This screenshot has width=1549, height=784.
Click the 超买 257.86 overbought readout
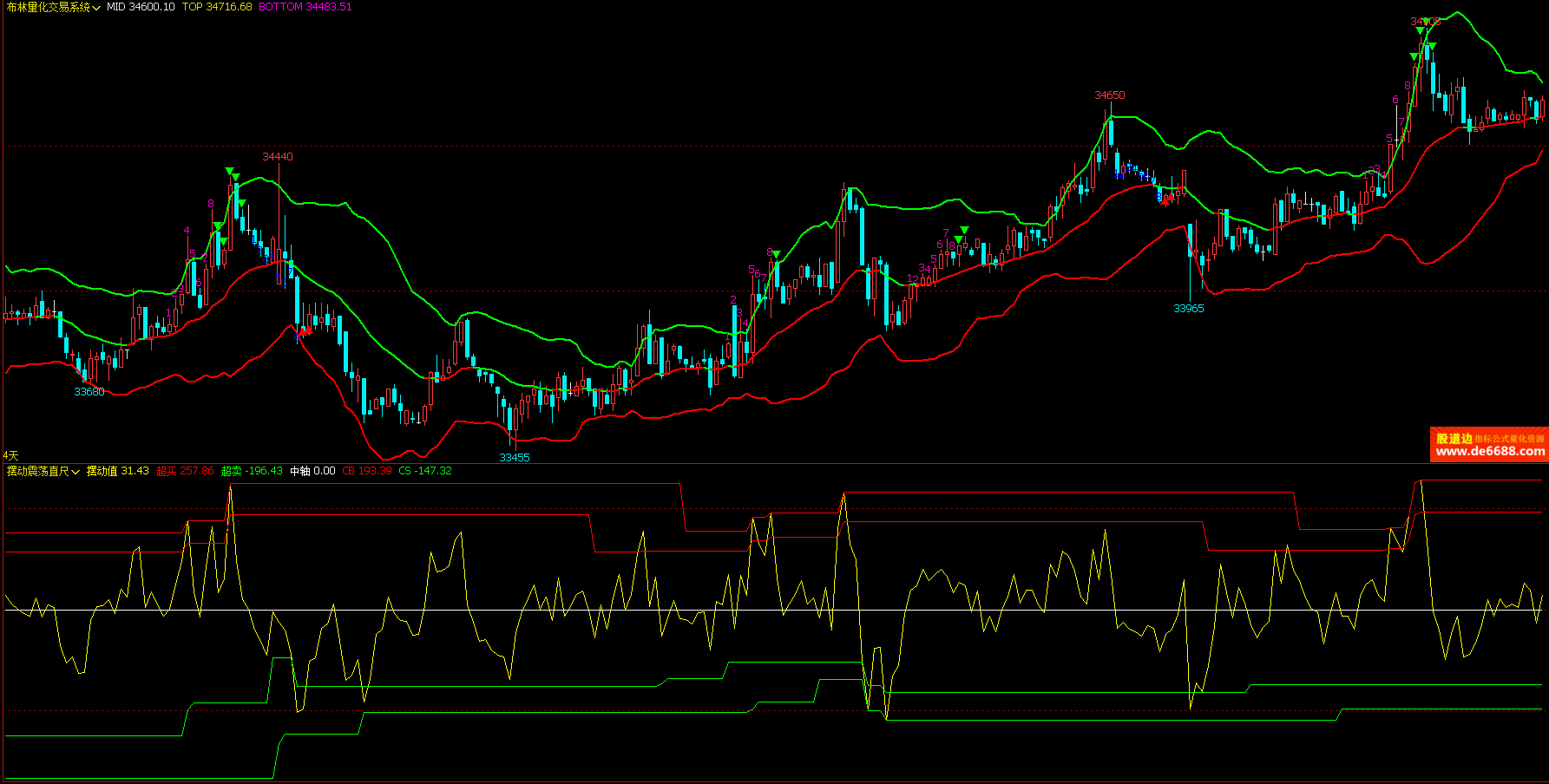[x=185, y=471]
